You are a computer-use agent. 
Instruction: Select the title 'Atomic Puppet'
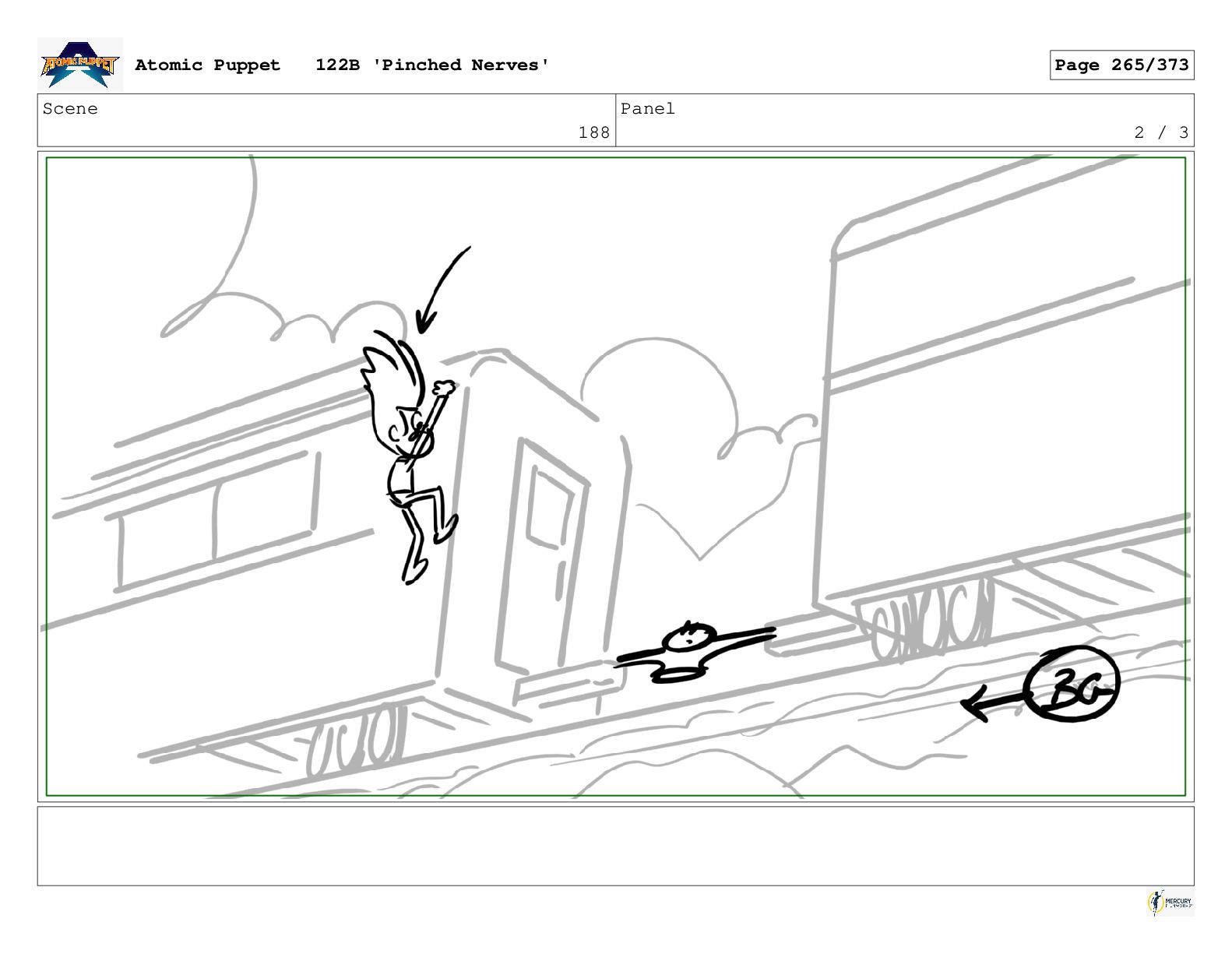(207, 65)
